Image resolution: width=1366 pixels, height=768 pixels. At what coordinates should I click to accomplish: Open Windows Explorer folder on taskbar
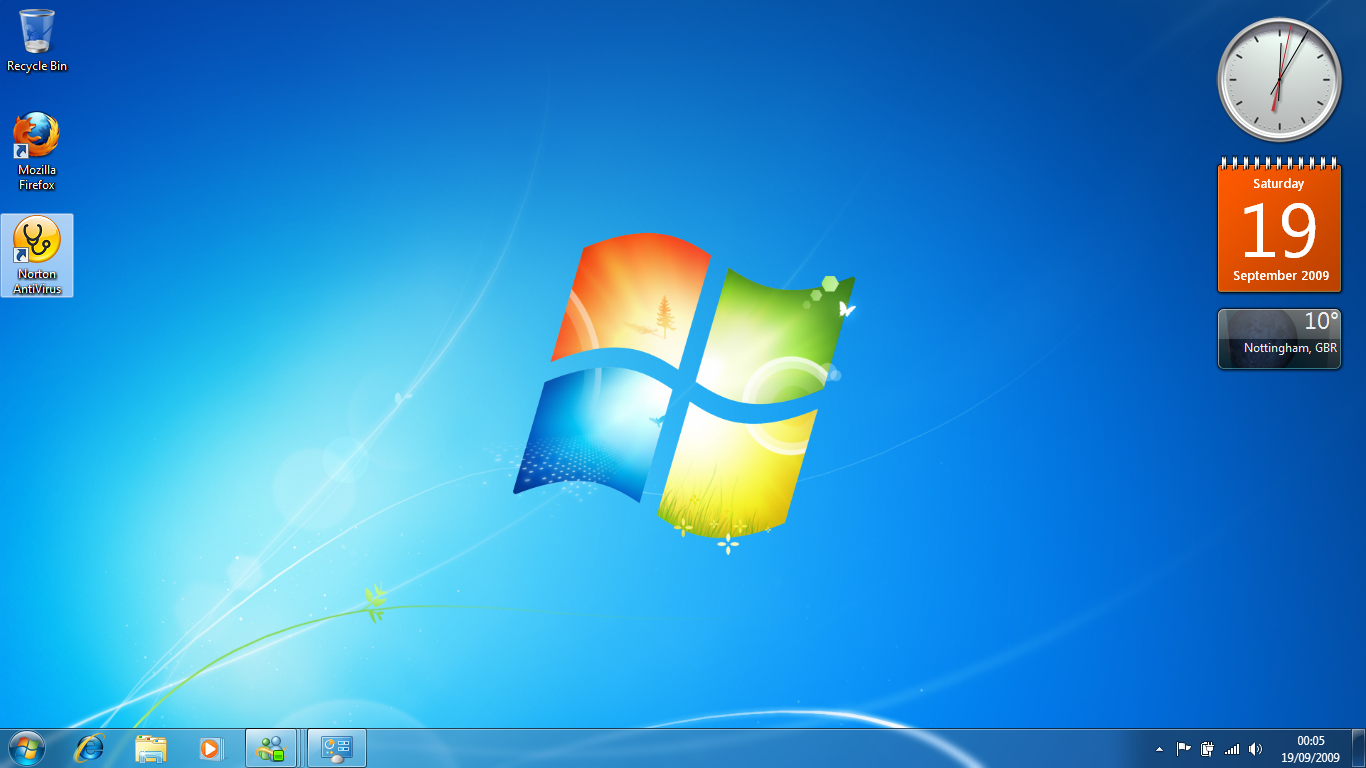151,748
